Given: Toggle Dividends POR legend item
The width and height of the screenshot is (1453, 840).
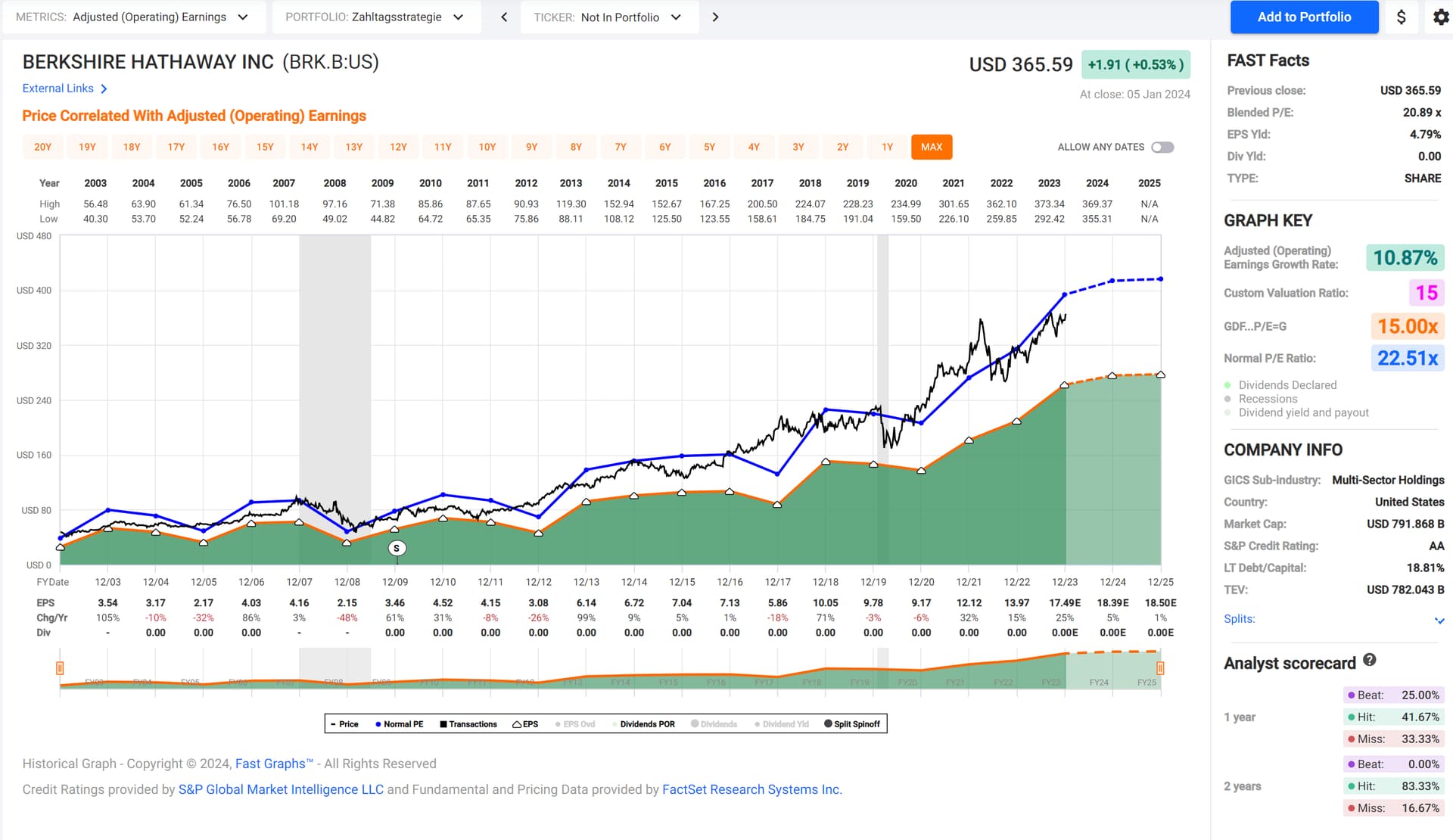Looking at the screenshot, I should click(x=643, y=724).
